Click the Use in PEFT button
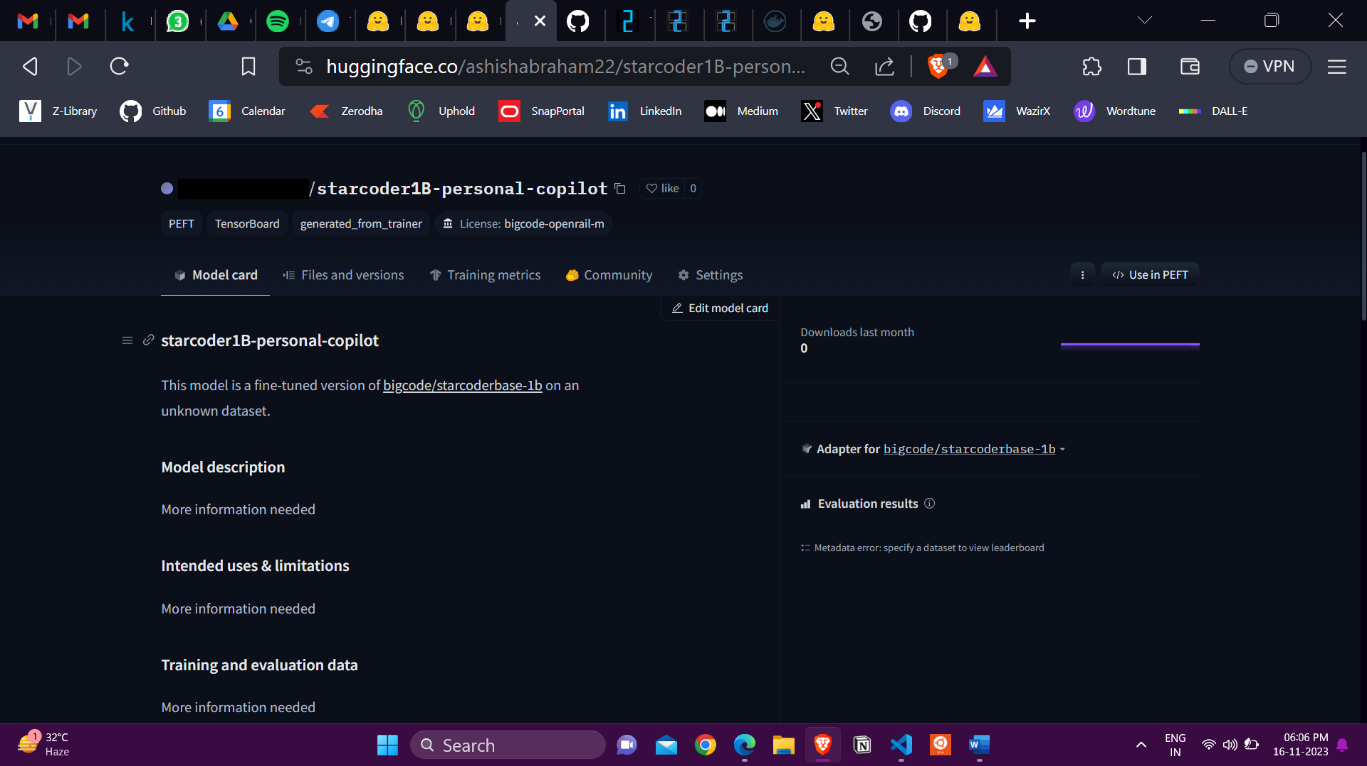The height and width of the screenshot is (766, 1367). click(x=1149, y=274)
